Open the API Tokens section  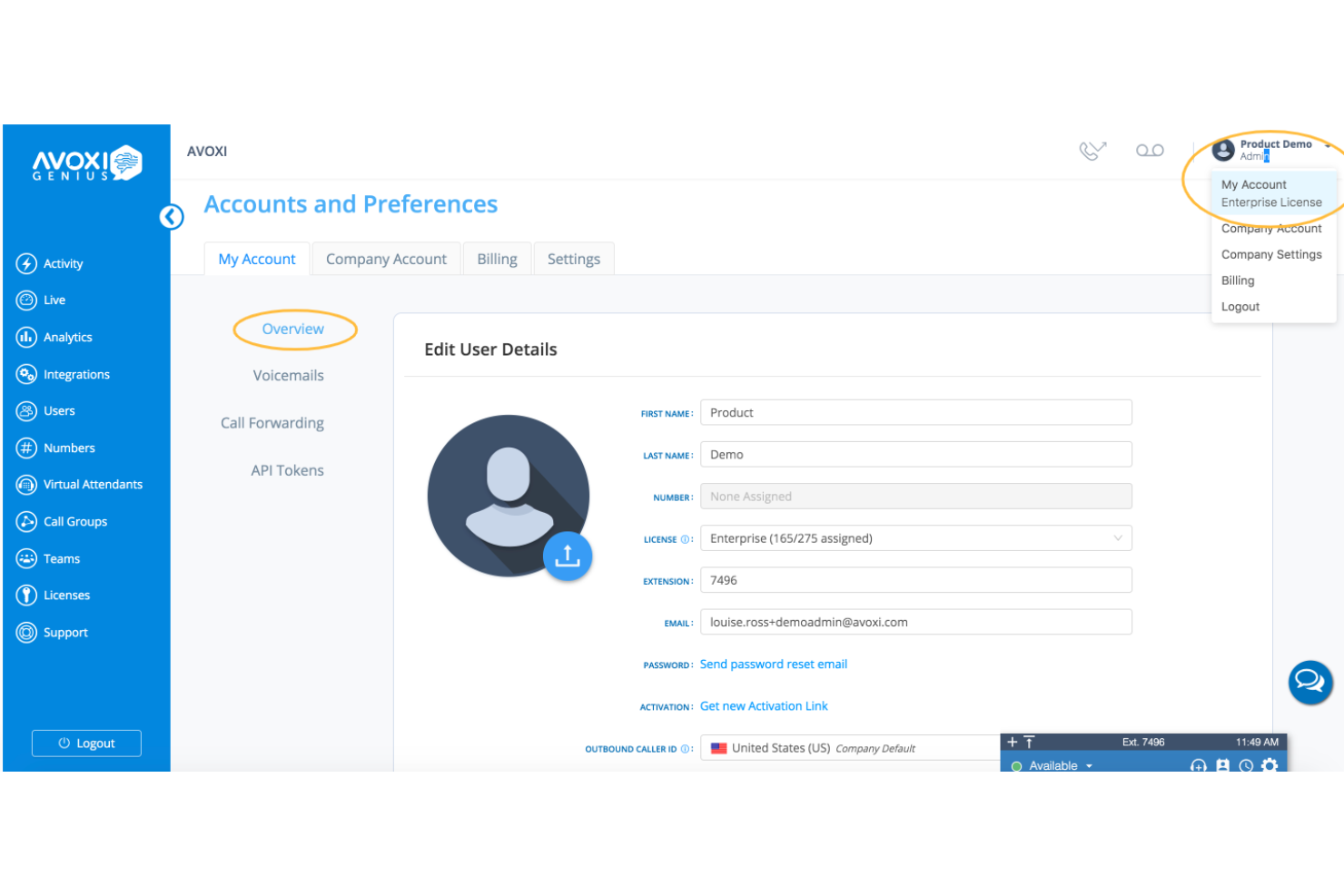coord(287,470)
